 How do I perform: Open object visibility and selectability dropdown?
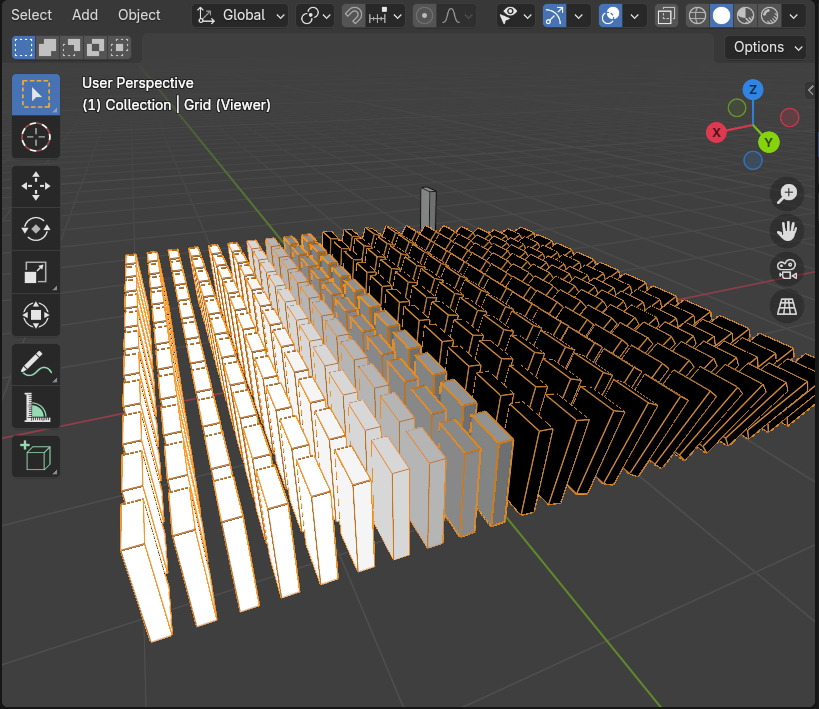[516, 16]
